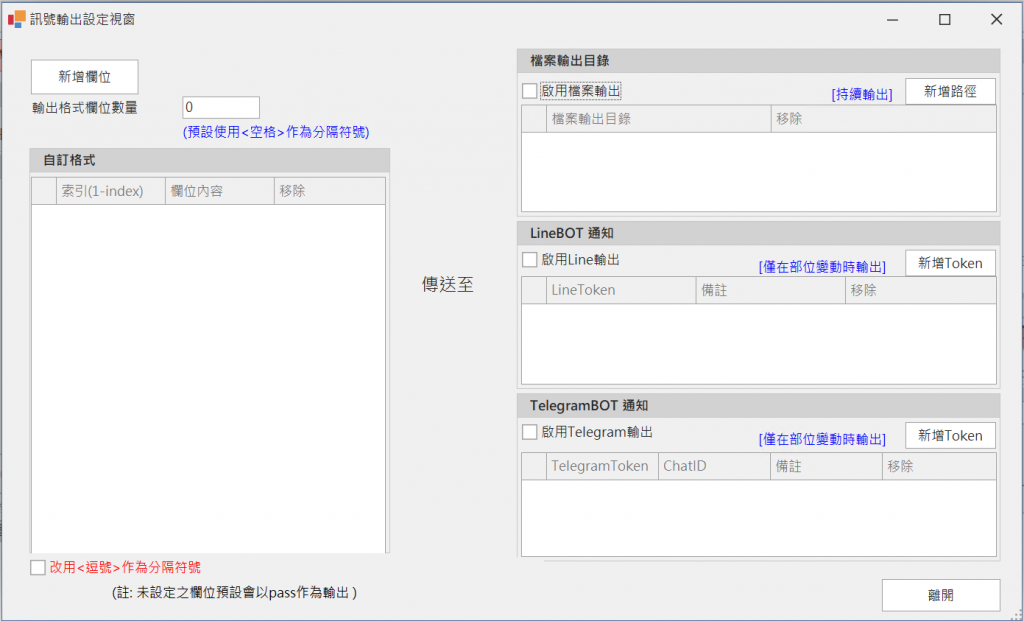
Task: Check the 啟用Telegram輸出 checkbox
Action: click(x=530, y=433)
